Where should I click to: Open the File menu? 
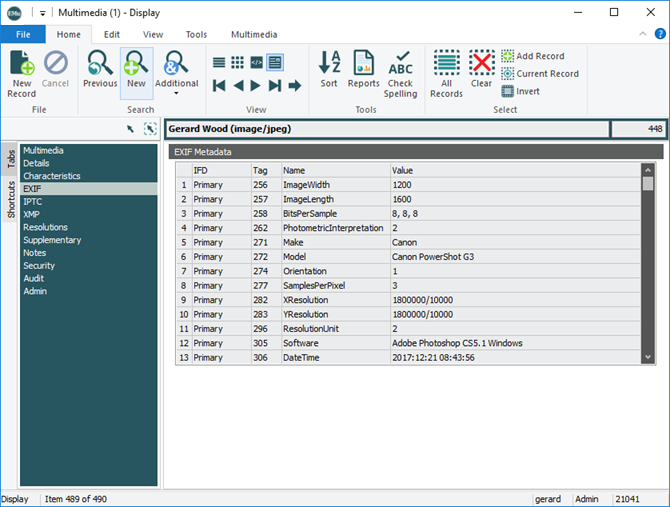click(x=22, y=34)
